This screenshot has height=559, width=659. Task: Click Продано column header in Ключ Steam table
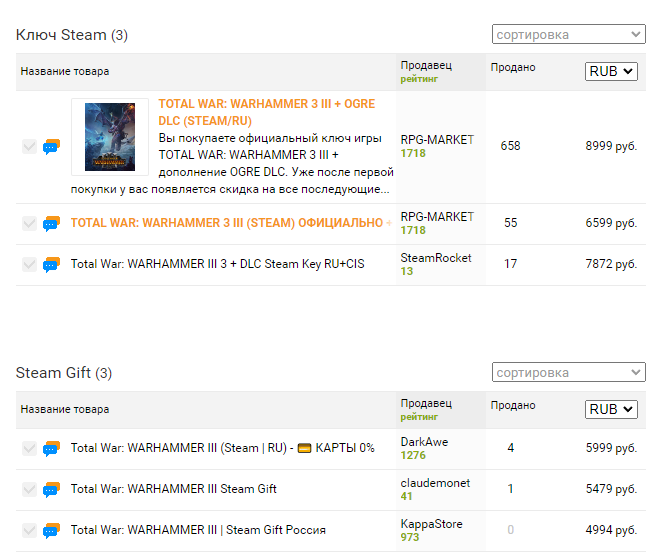pos(513,68)
